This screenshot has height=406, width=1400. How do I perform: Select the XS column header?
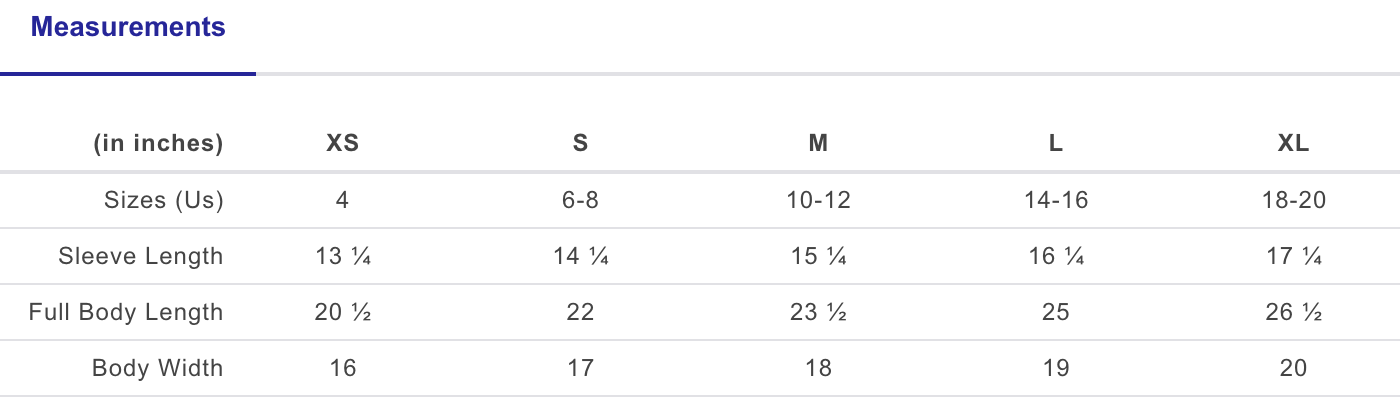point(343,144)
